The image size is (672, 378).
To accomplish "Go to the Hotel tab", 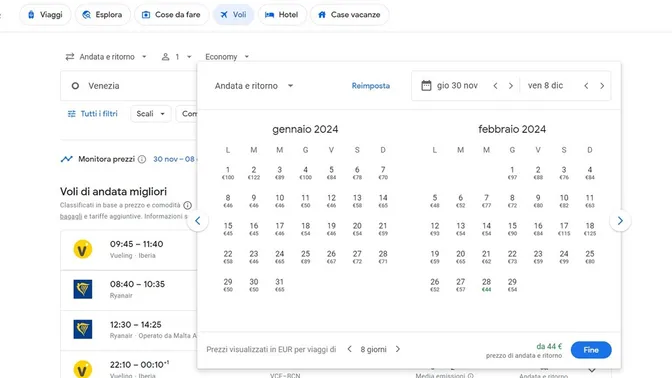I will 282,15.
